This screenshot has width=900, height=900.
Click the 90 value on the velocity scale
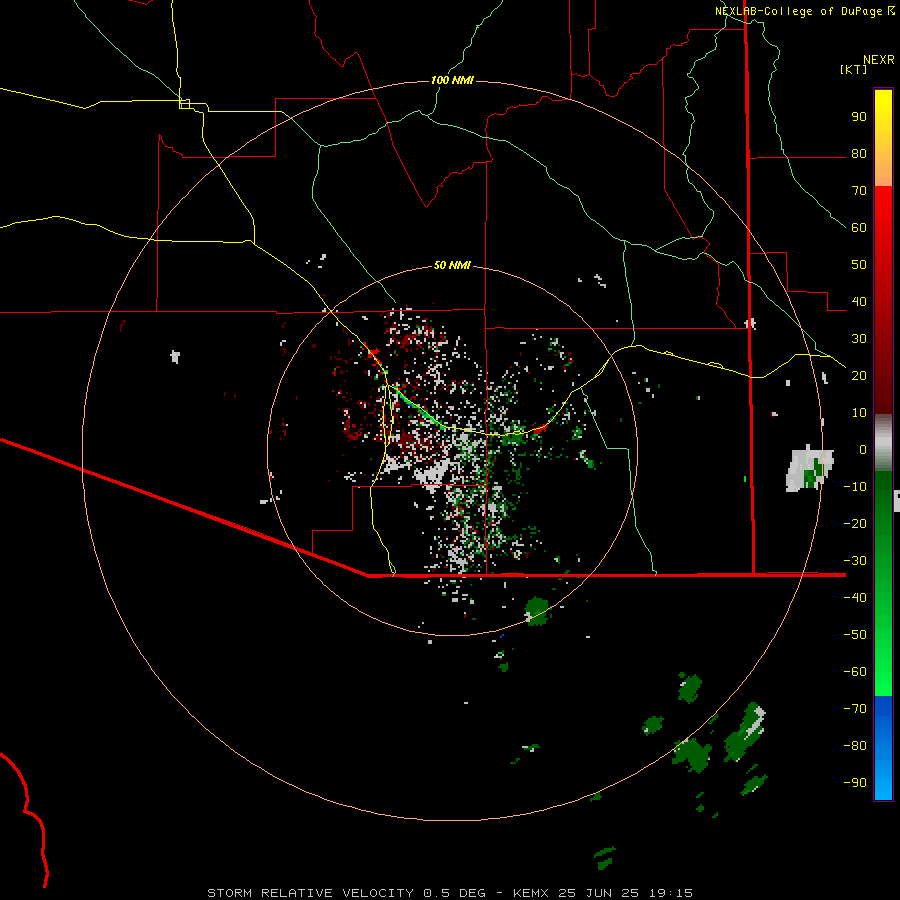coord(859,117)
